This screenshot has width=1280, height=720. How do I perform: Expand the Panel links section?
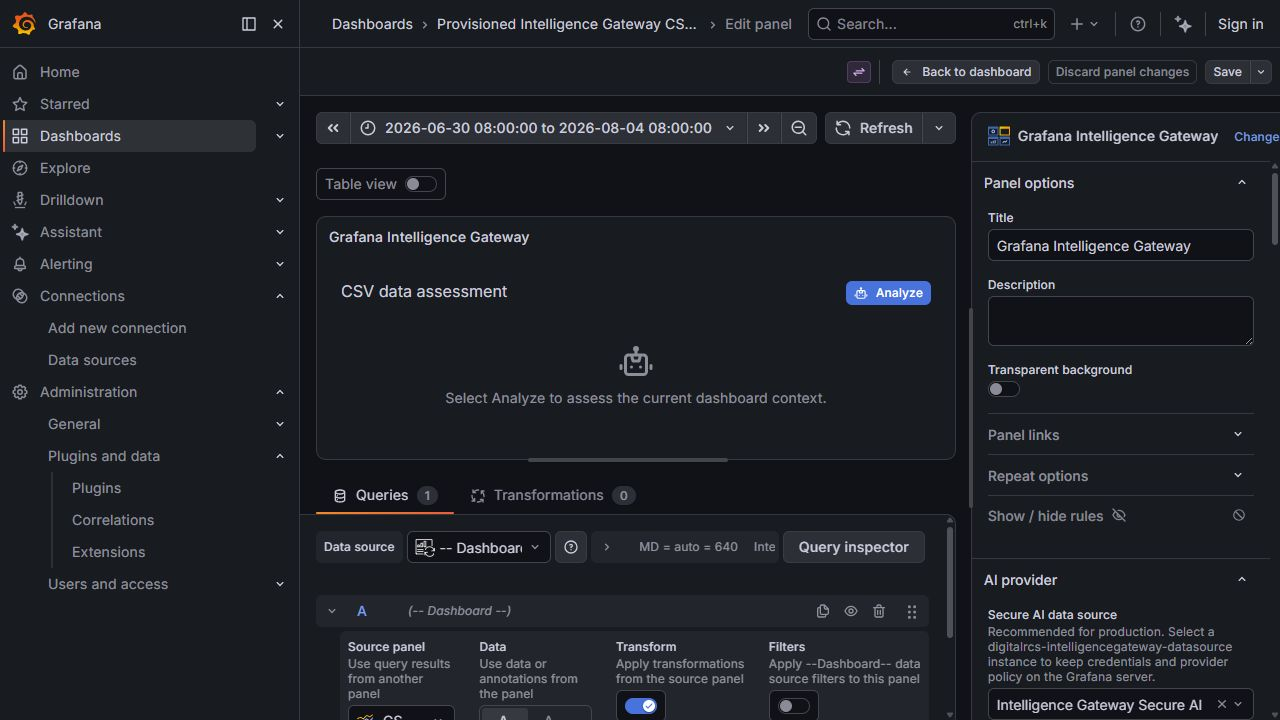(1120, 435)
